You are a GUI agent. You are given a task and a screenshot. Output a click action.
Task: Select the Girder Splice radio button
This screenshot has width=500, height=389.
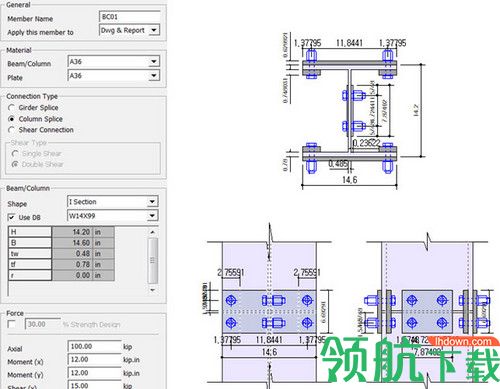pyautogui.click(x=11, y=108)
